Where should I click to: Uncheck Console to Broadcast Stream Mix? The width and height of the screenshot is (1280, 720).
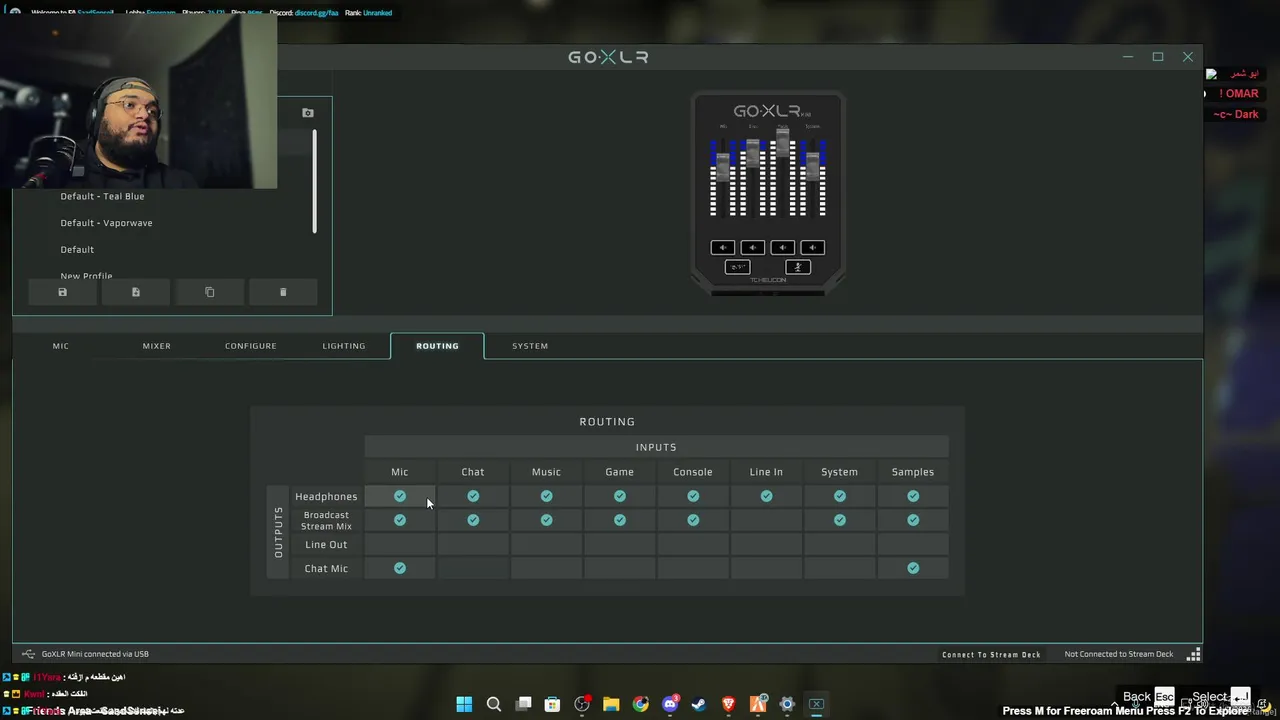click(693, 520)
